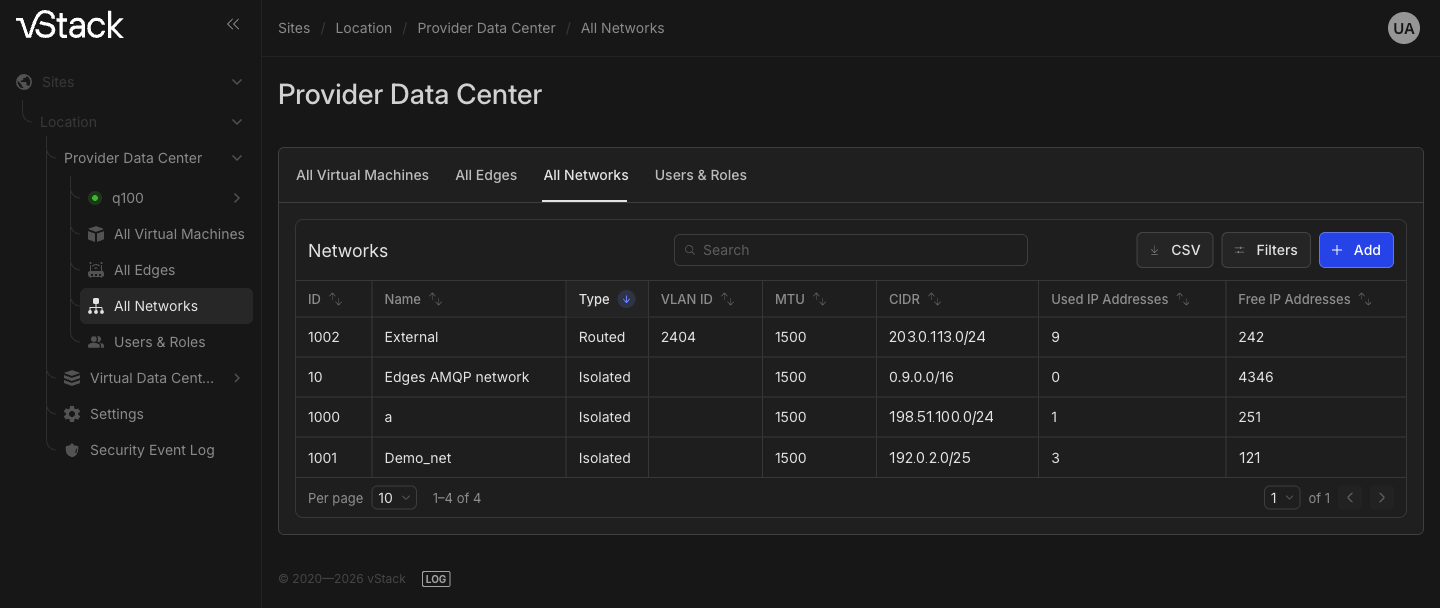Sort by Free IP Addresses arrows
The height and width of the screenshot is (608, 1440).
click(x=1365, y=299)
